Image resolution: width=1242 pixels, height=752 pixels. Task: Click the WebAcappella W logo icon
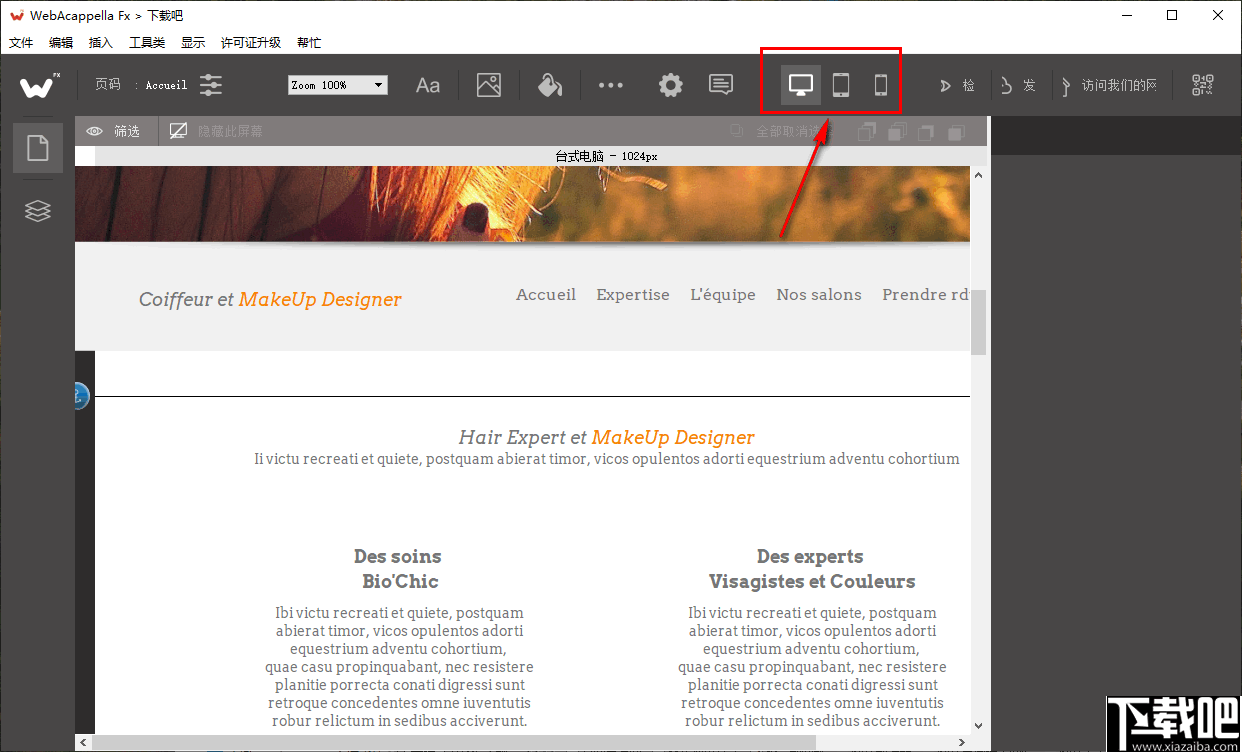click(38, 86)
